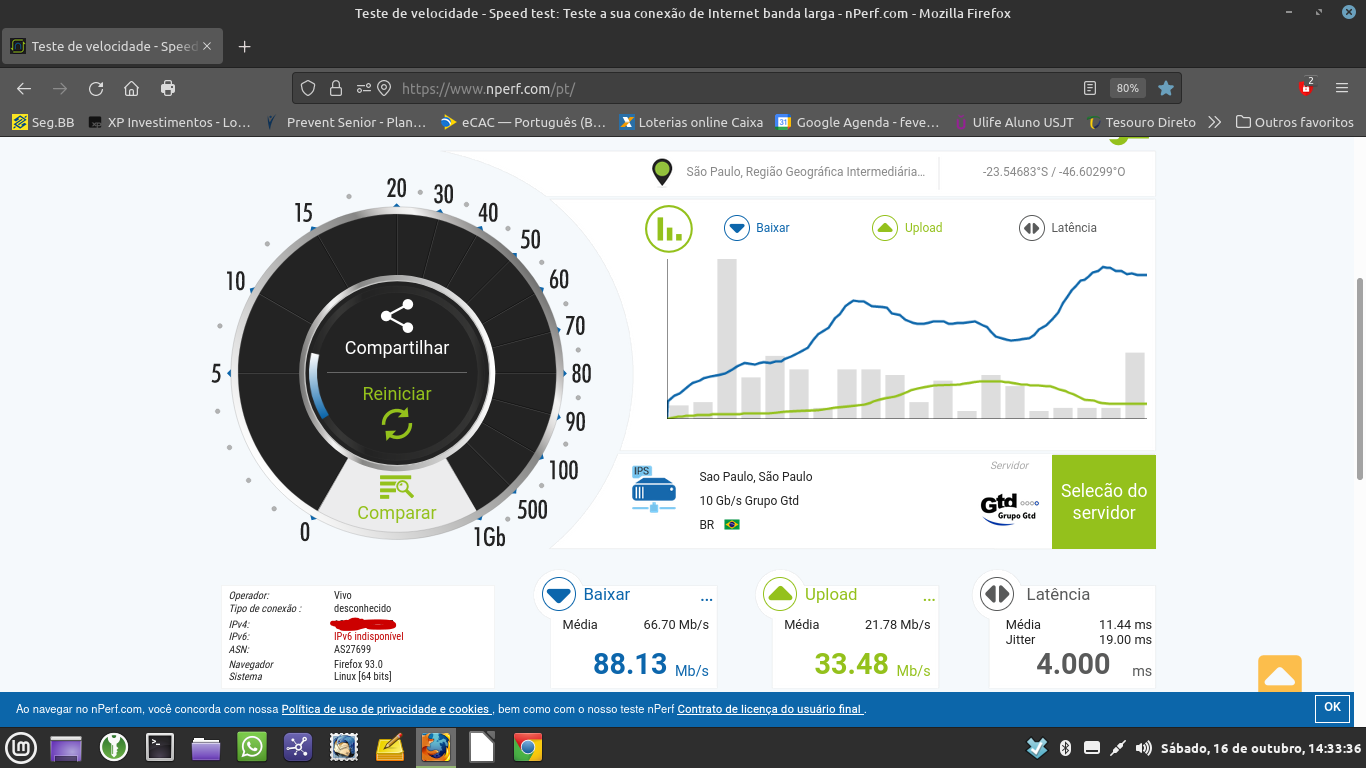Open file manager folder in taskbar
The height and width of the screenshot is (768, 1366).
click(x=206, y=747)
